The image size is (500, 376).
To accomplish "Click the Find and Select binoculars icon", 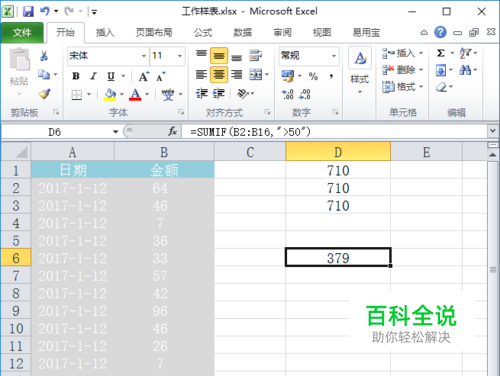I will (465, 70).
